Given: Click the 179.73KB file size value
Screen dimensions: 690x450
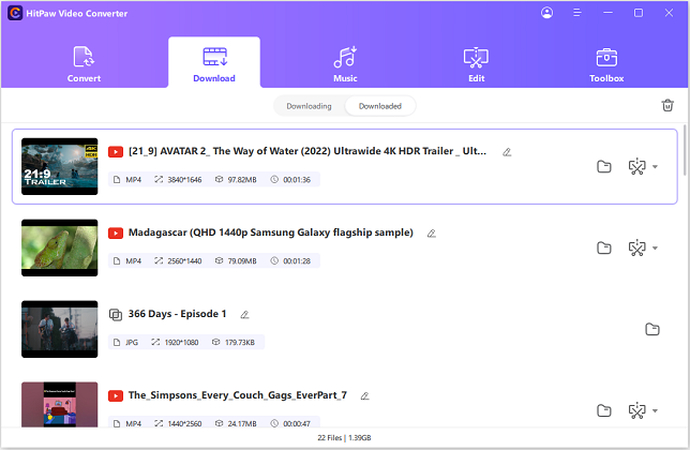Looking at the screenshot, I should tap(240, 343).
